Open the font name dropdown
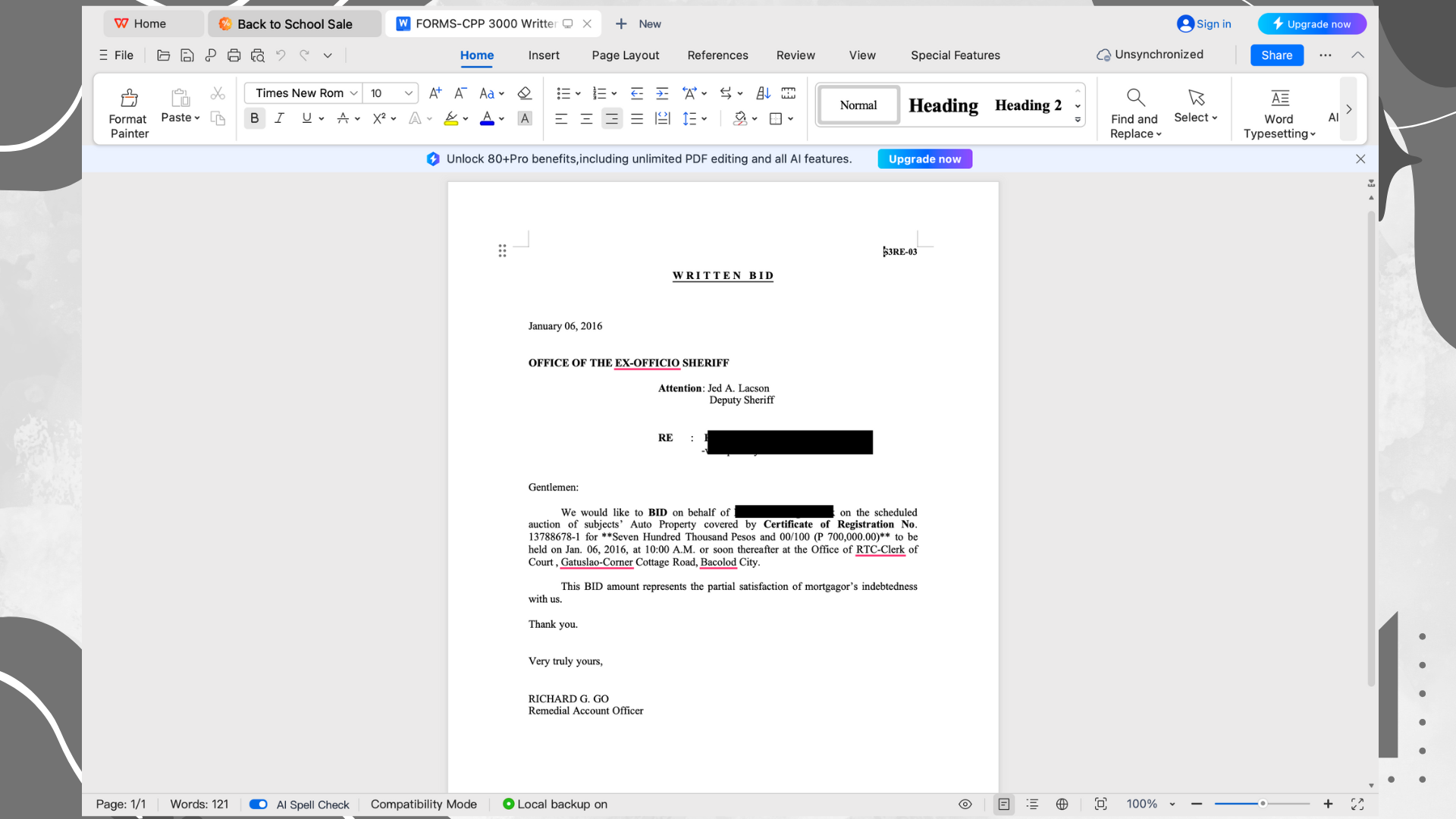 tap(353, 93)
